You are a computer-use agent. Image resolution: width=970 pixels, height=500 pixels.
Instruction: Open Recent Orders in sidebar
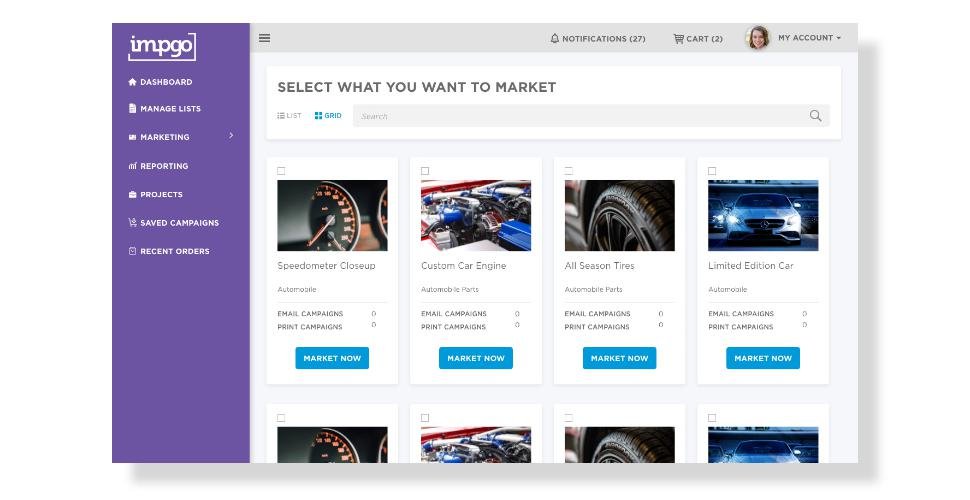point(169,251)
